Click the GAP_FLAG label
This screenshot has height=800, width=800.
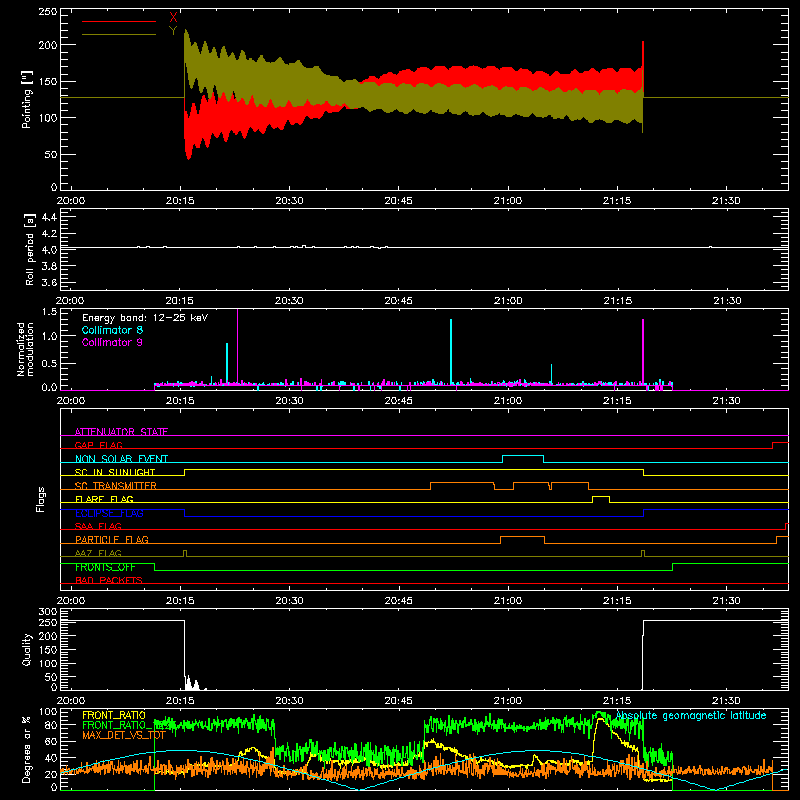tap(98, 445)
